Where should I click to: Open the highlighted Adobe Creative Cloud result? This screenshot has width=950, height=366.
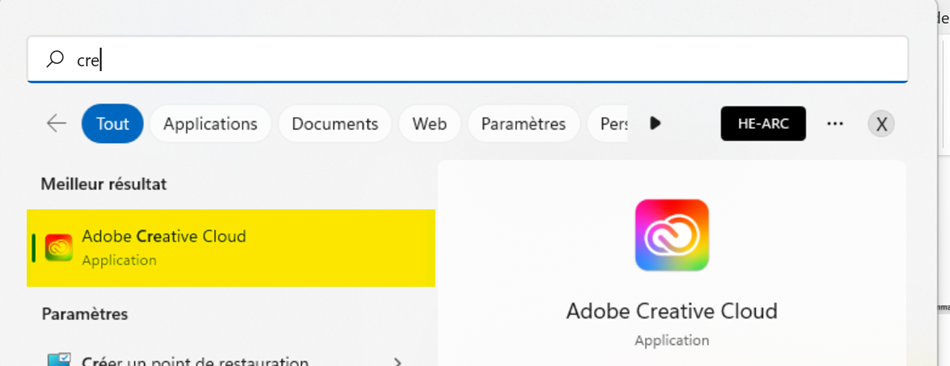231,248
